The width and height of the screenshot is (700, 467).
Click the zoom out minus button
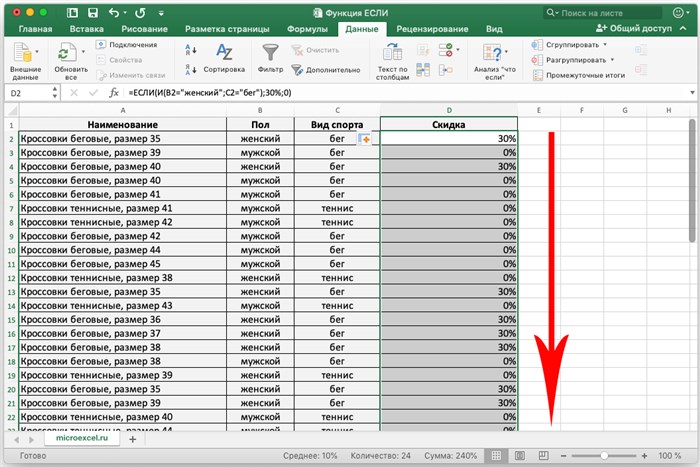tap(563, 456)
